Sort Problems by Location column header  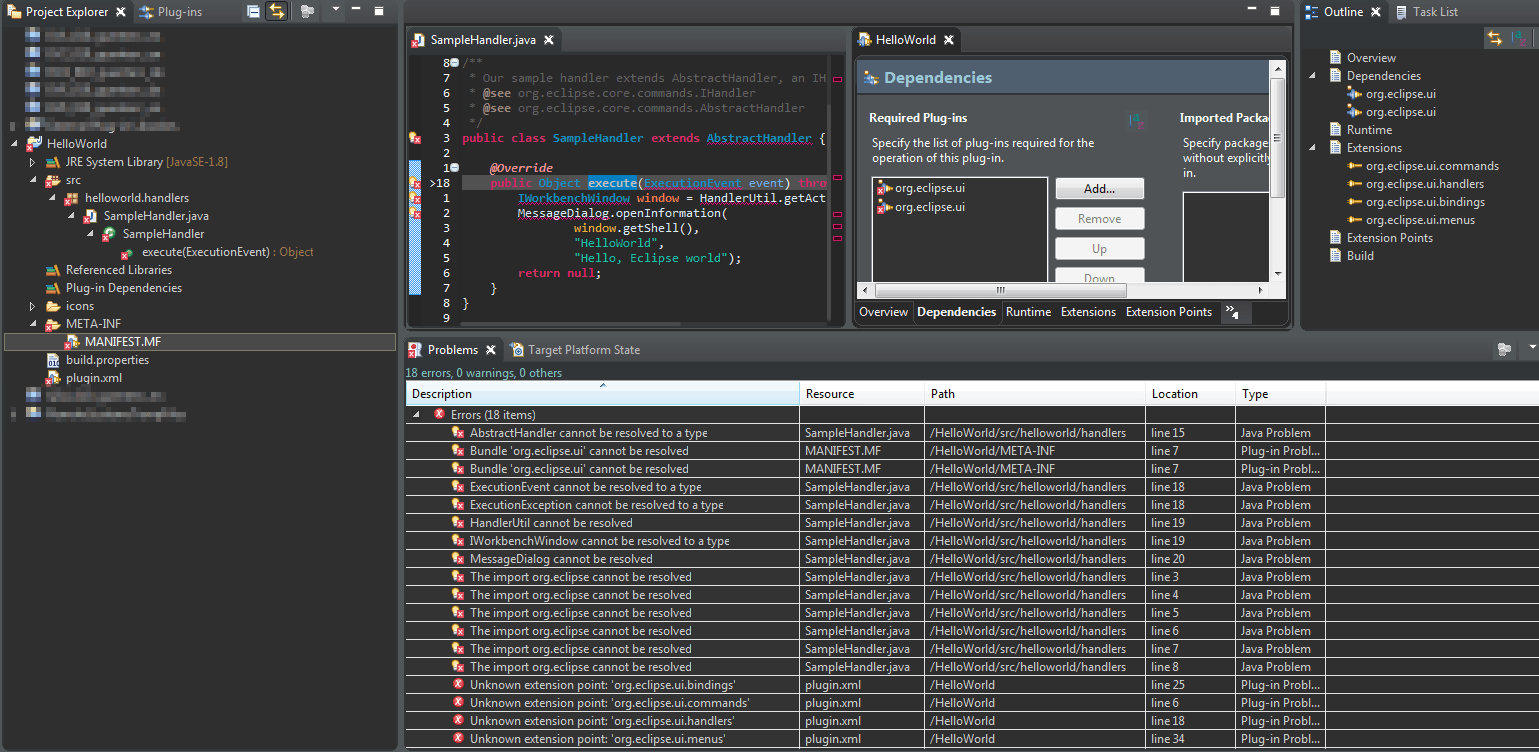click(x=1191, y=394)
